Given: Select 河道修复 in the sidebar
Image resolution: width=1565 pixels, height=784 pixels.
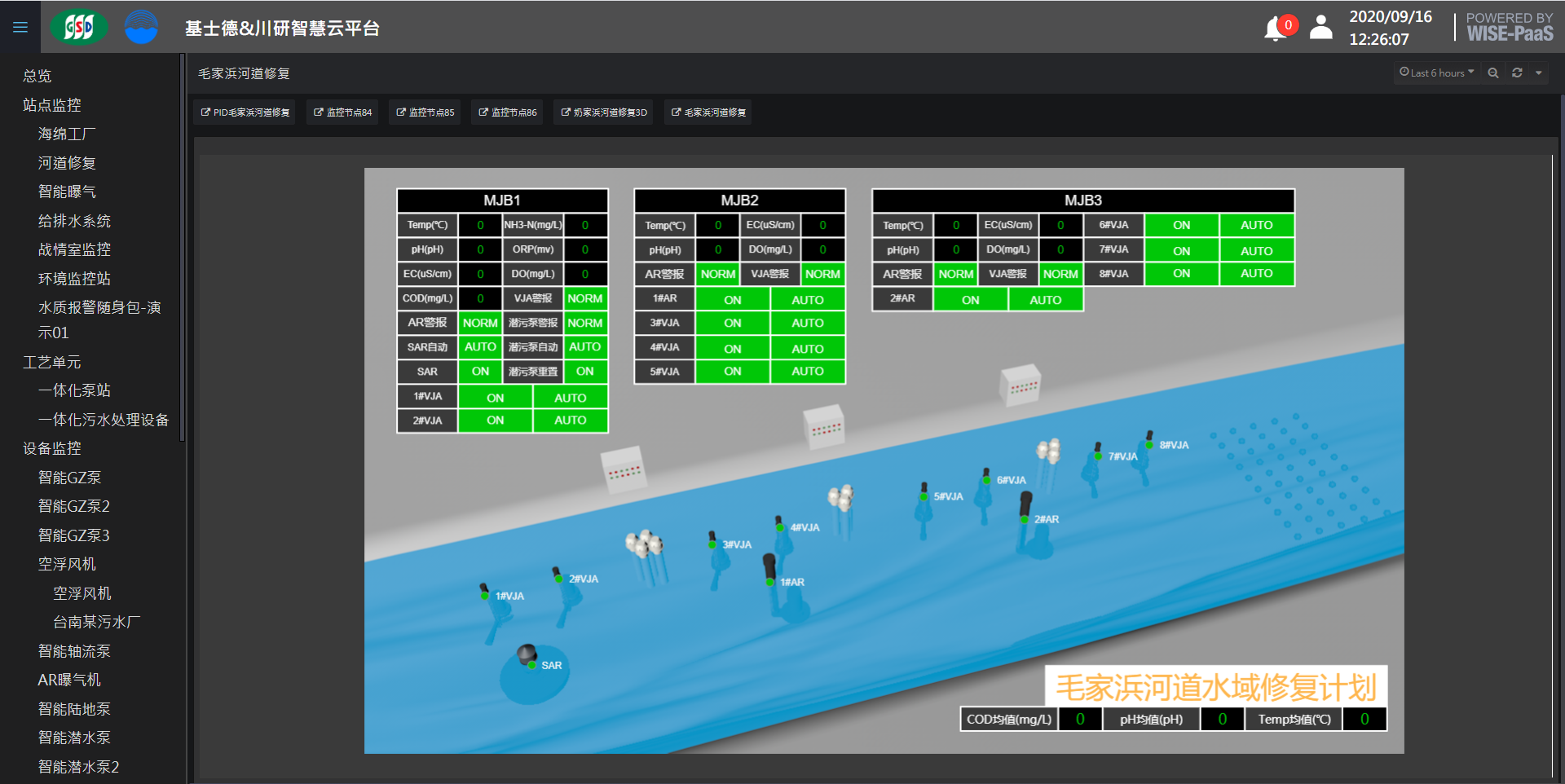Looking at the screenshot, I should [67, 163].
